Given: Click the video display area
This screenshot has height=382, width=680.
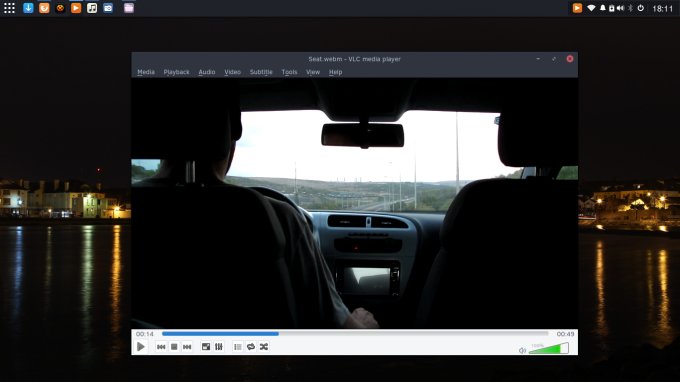Looking at the screenshot, I should click(355, 203).
